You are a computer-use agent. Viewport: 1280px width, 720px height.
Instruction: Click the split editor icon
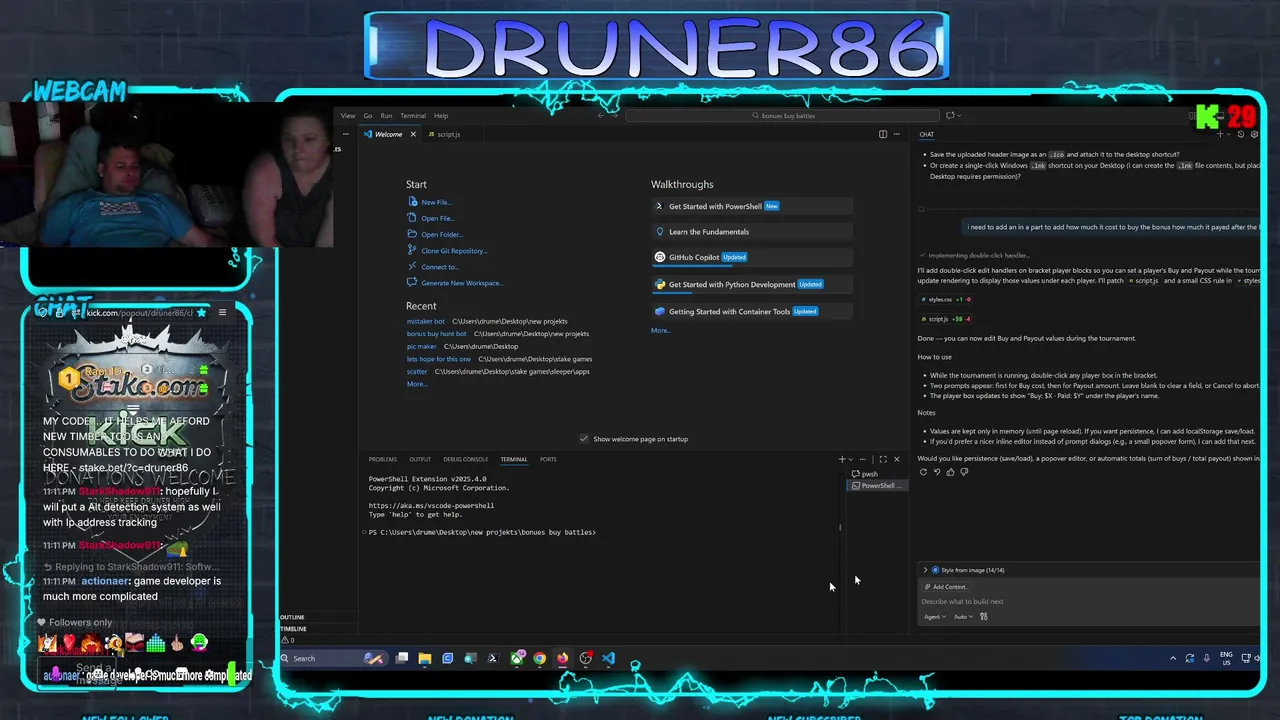(x=883, y=134)
